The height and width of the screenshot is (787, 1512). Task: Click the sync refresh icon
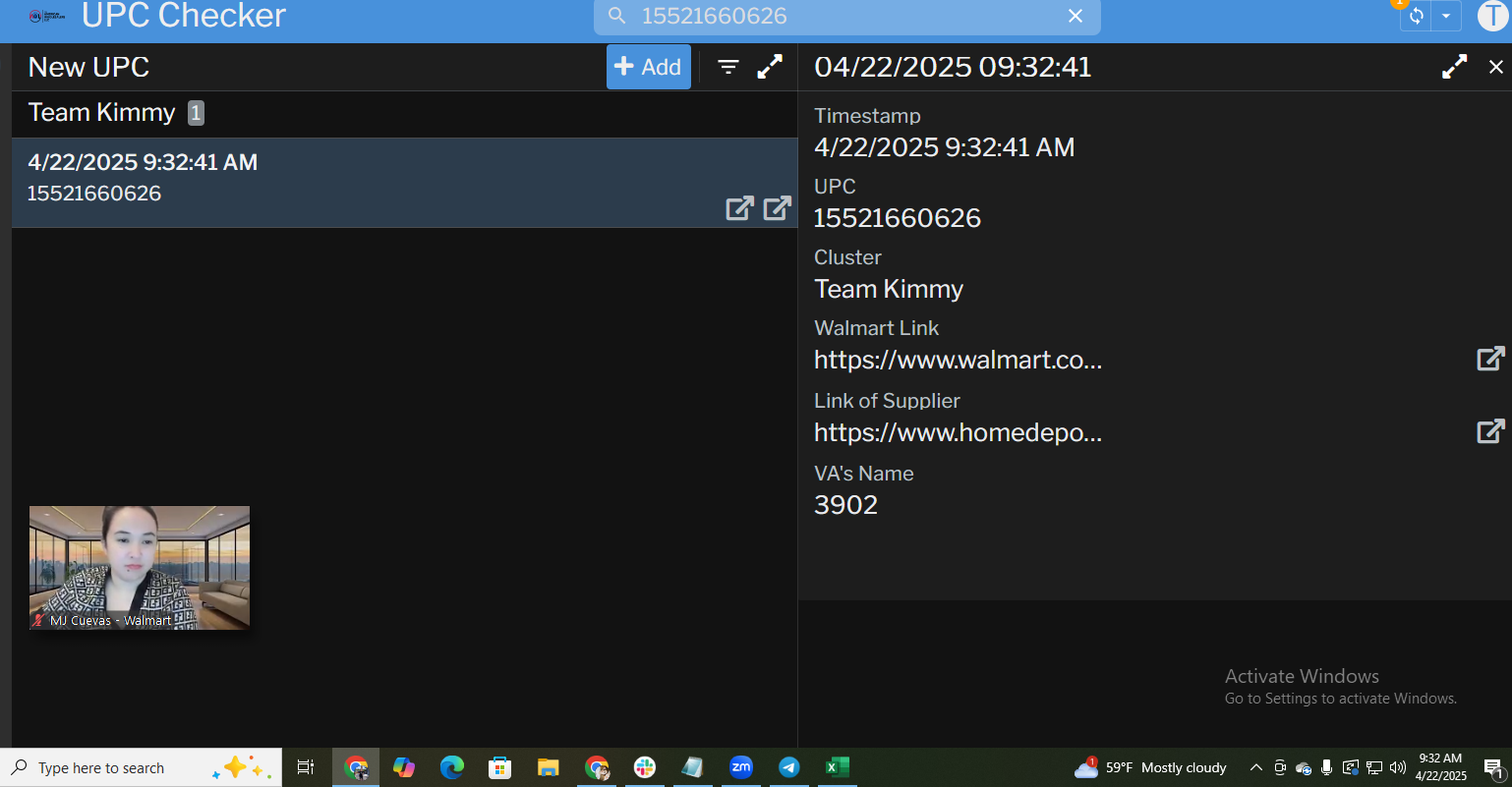coord(1417,16)
